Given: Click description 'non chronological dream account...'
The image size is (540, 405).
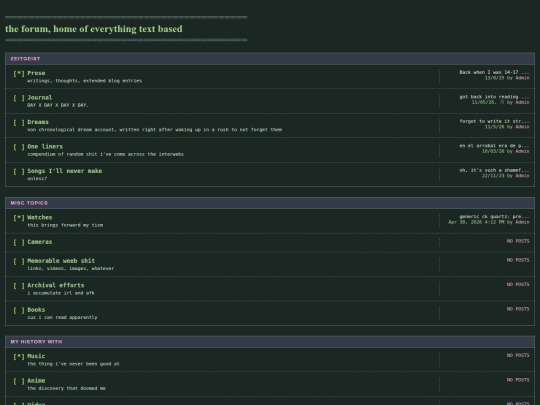Looking at the screenshot, I should (155, 129).
